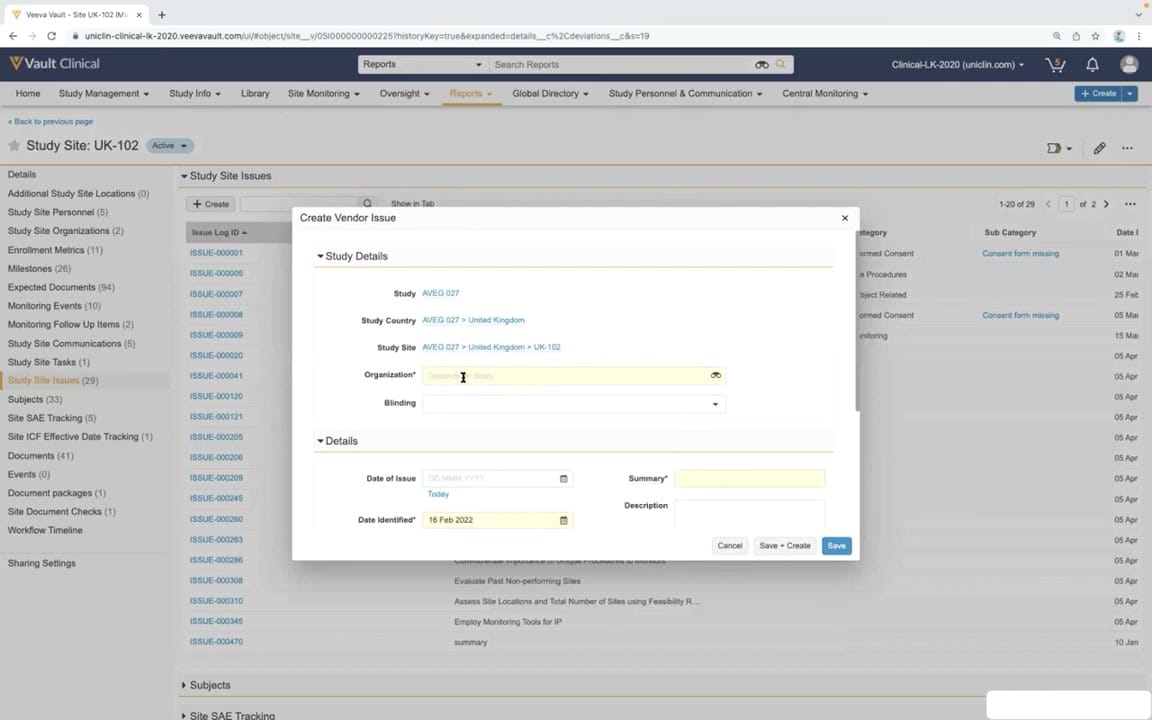Open the Oversight menu

tap(404, 93)
